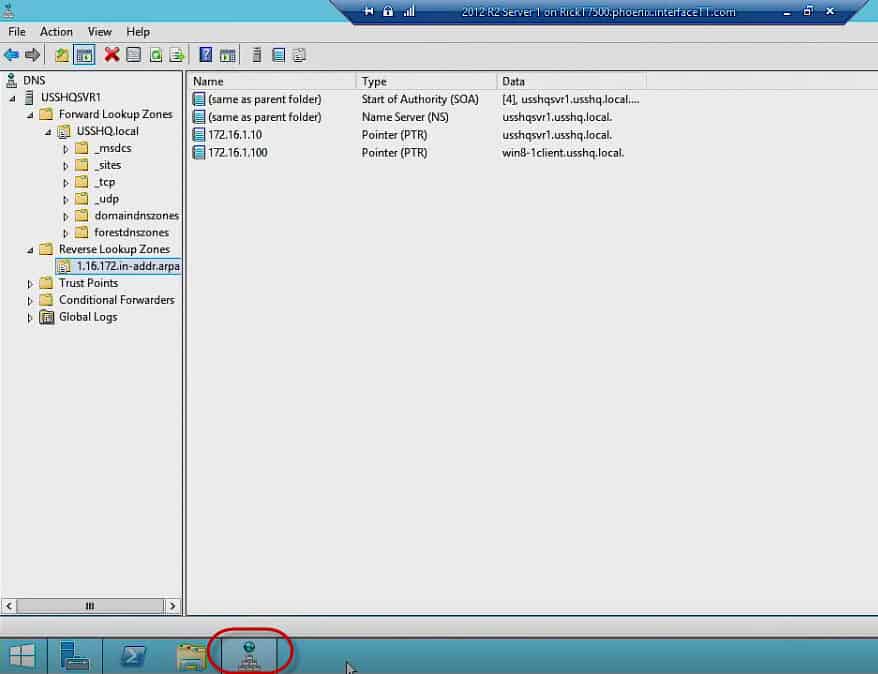Click the Up One Level folder icon

click(62, 55)
